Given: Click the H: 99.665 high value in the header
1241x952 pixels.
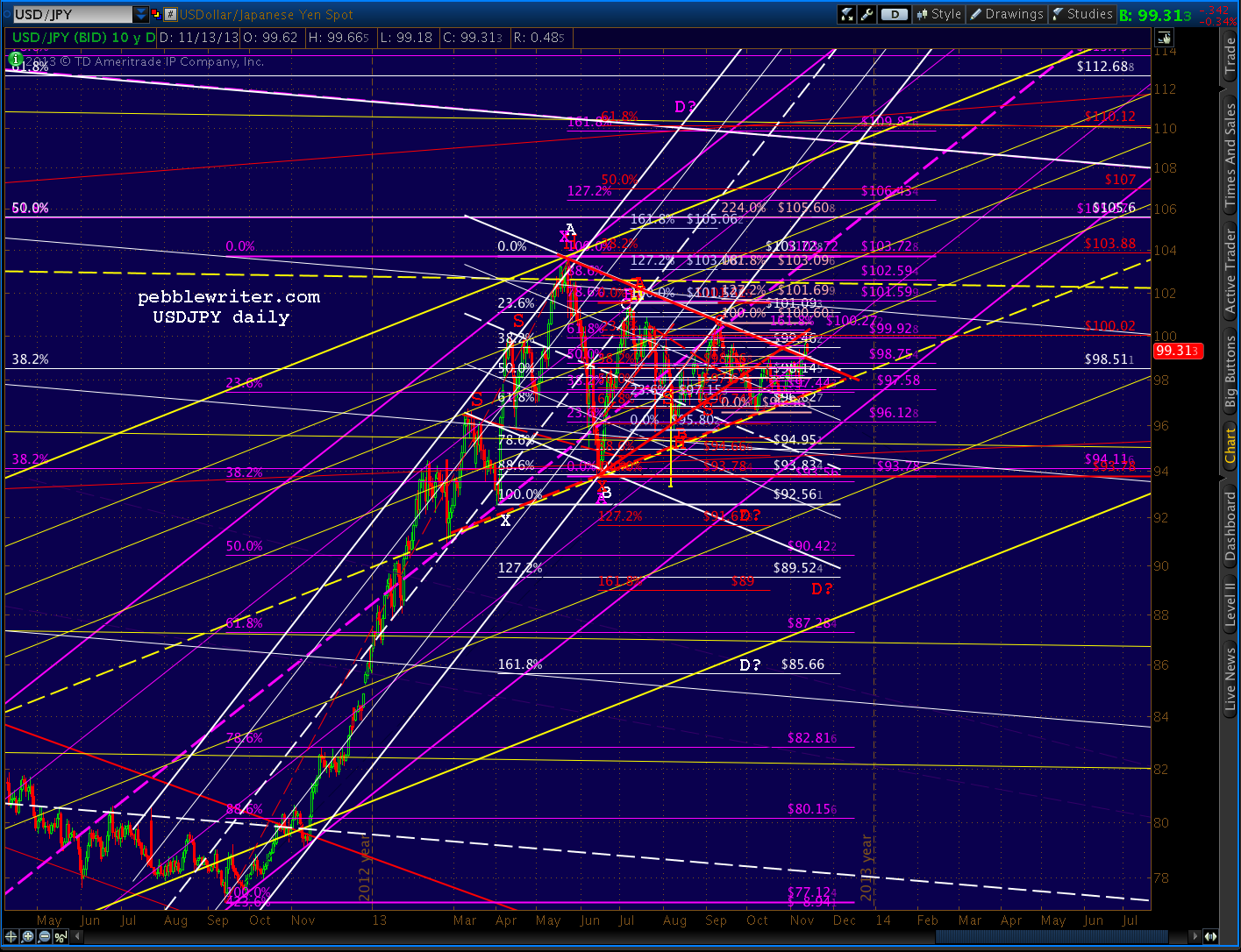Looking at the screenshot, I should 338,38.
